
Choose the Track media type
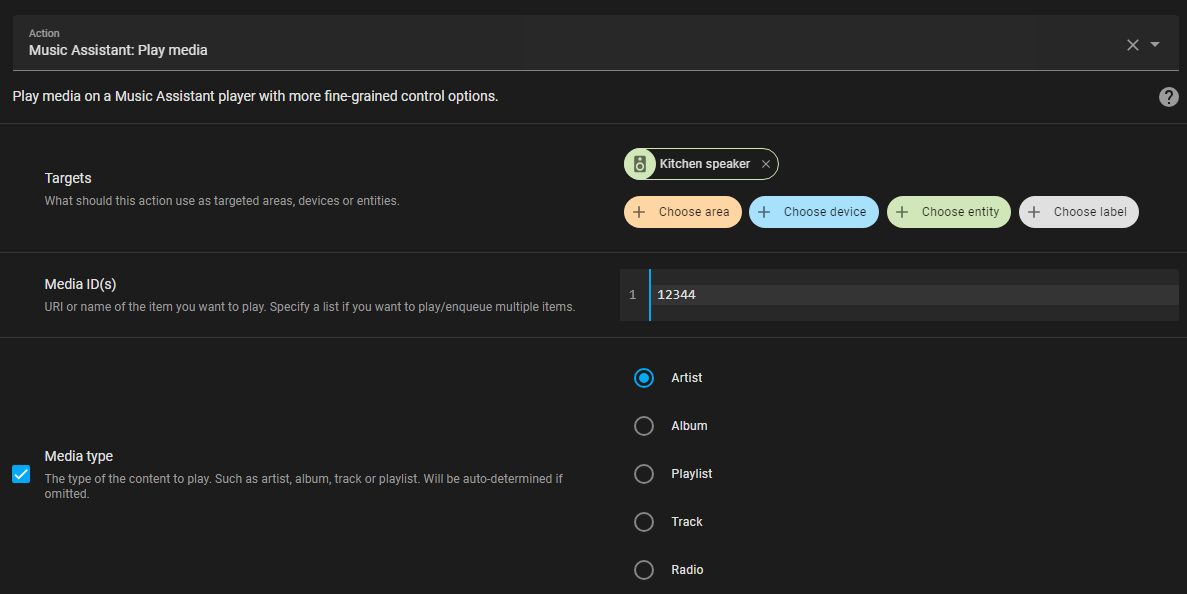644,522
